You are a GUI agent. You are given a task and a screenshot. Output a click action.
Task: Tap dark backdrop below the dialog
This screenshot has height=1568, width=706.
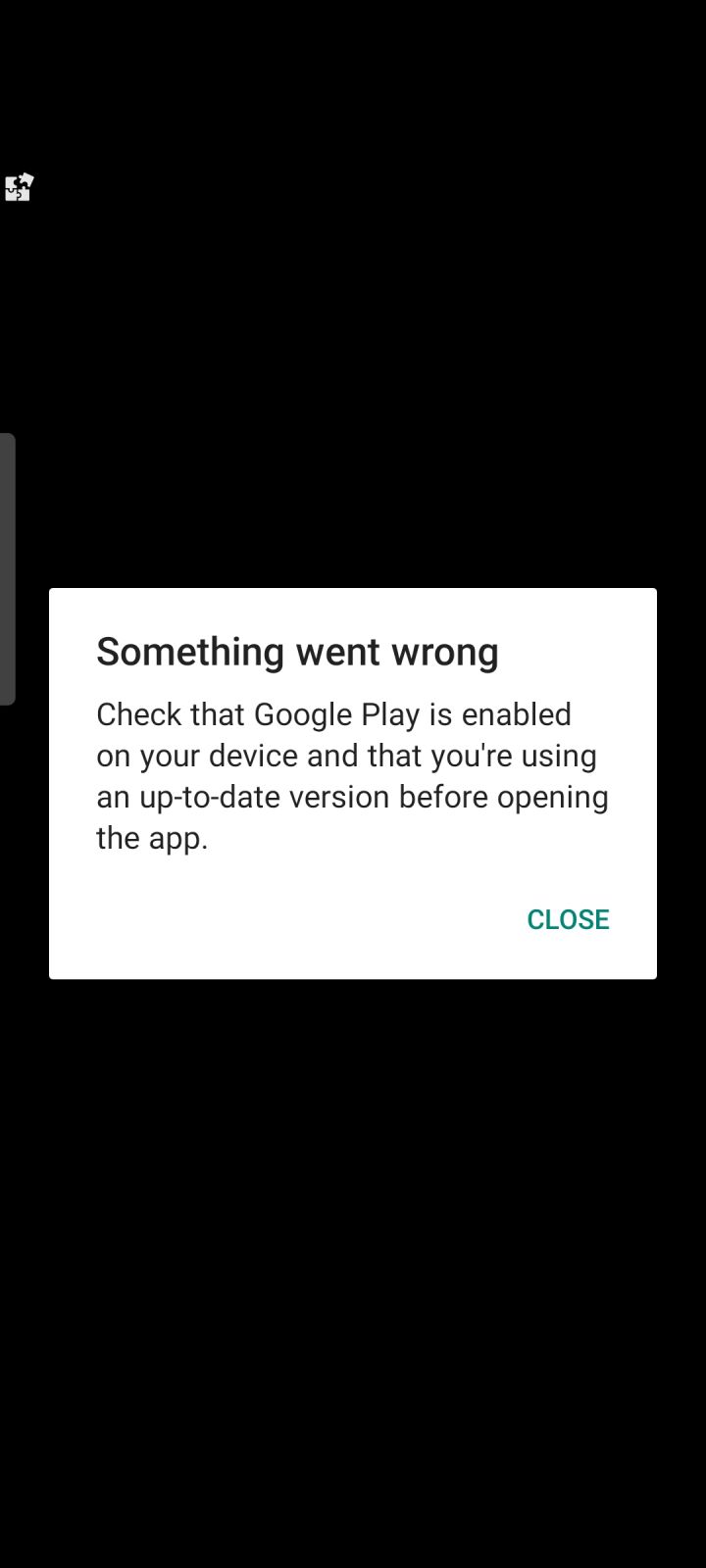coord(353,1274)
